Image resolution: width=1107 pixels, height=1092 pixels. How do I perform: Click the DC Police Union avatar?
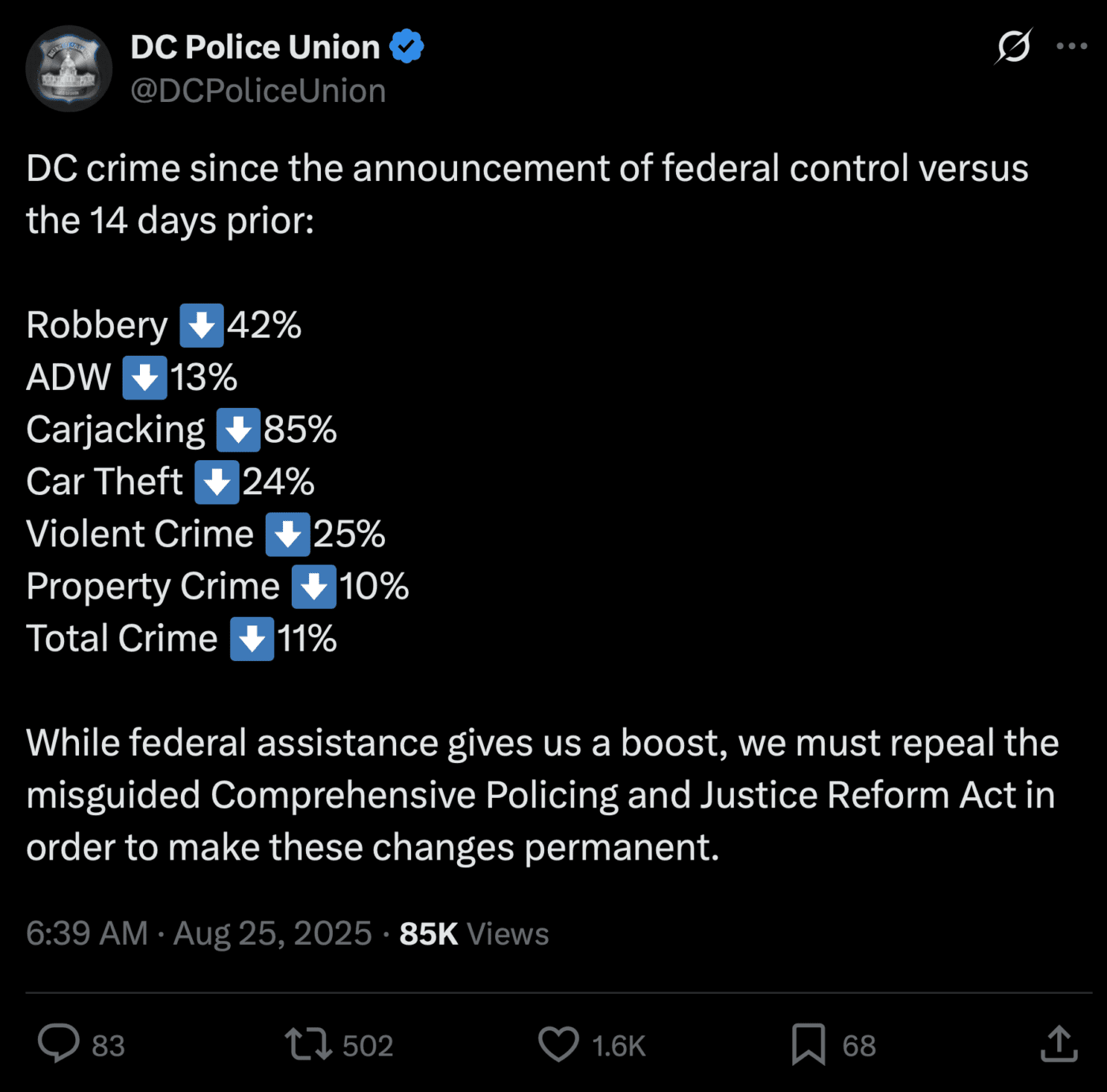(x=70, y=69)
